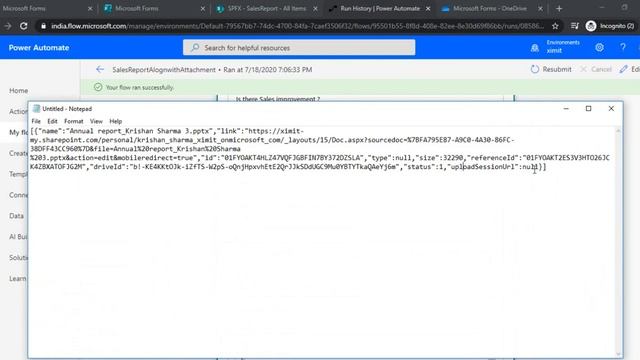Open the Power Automate help icon
Viewport: 640px width, 360px height.
point(623,47)
